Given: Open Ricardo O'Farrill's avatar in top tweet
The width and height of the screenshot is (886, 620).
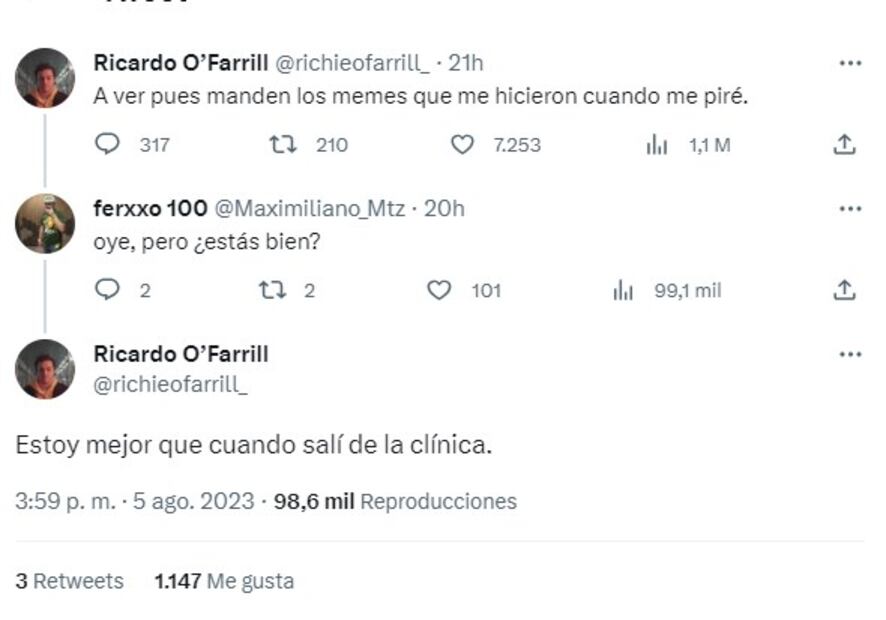Looking at the screenshot, I should [45, 77].
